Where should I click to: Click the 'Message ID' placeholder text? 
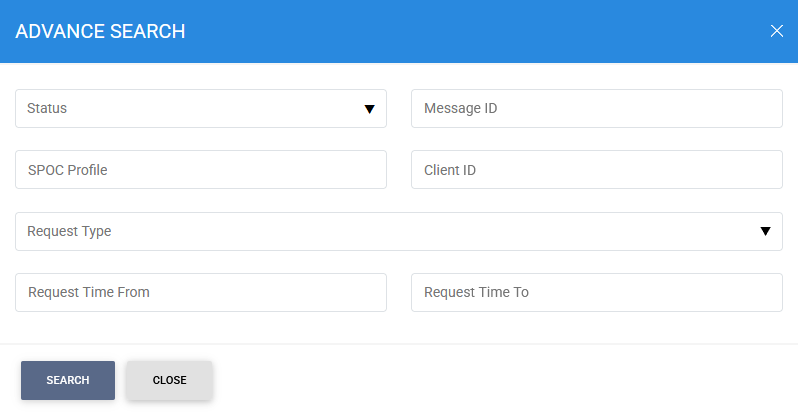(461, 108)
